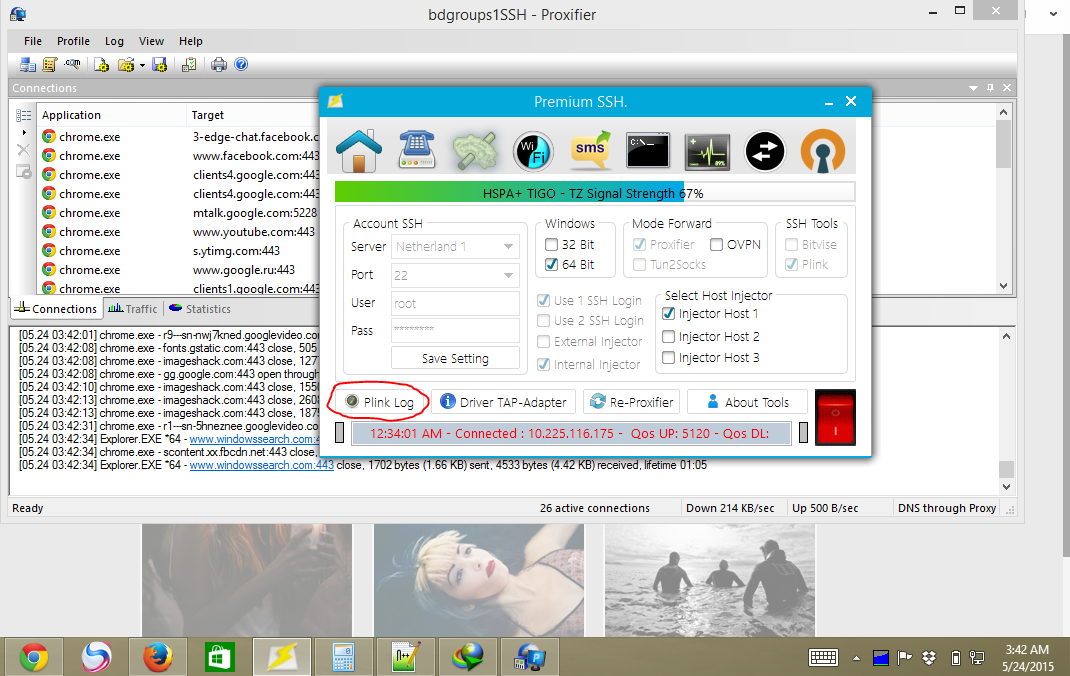Image resolution: width=1070 pixels, height=676 pixels.
Task: Pin the Connections panel with pushpin icon
Action: tap(990, 88)
